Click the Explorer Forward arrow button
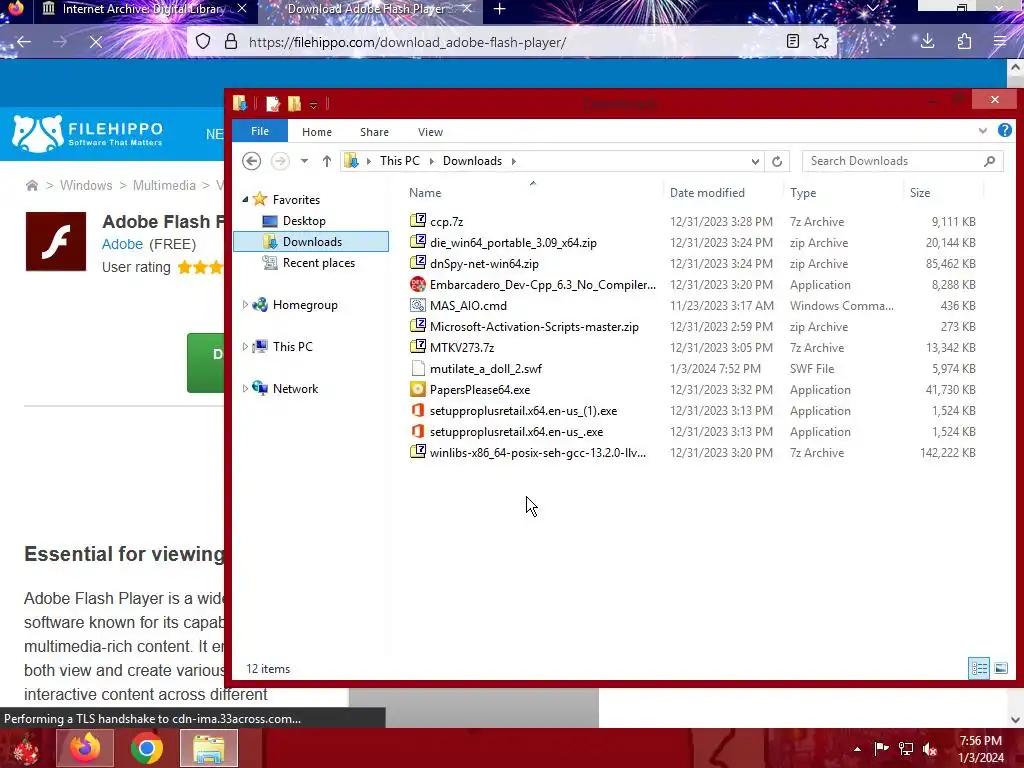Screen dimensions: 1024x768 (x=280, y=161)
